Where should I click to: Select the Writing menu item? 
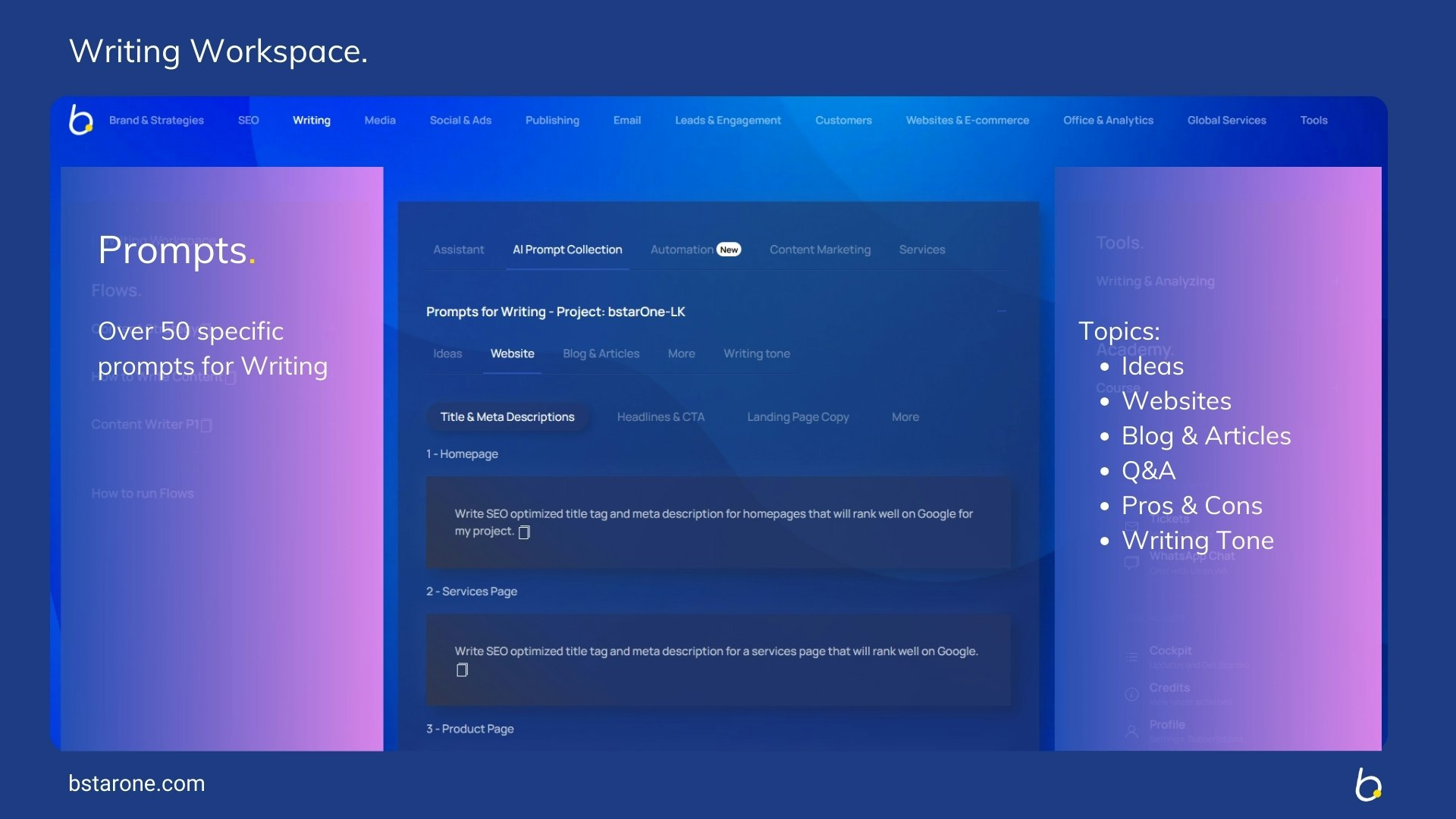pos(312,120)
